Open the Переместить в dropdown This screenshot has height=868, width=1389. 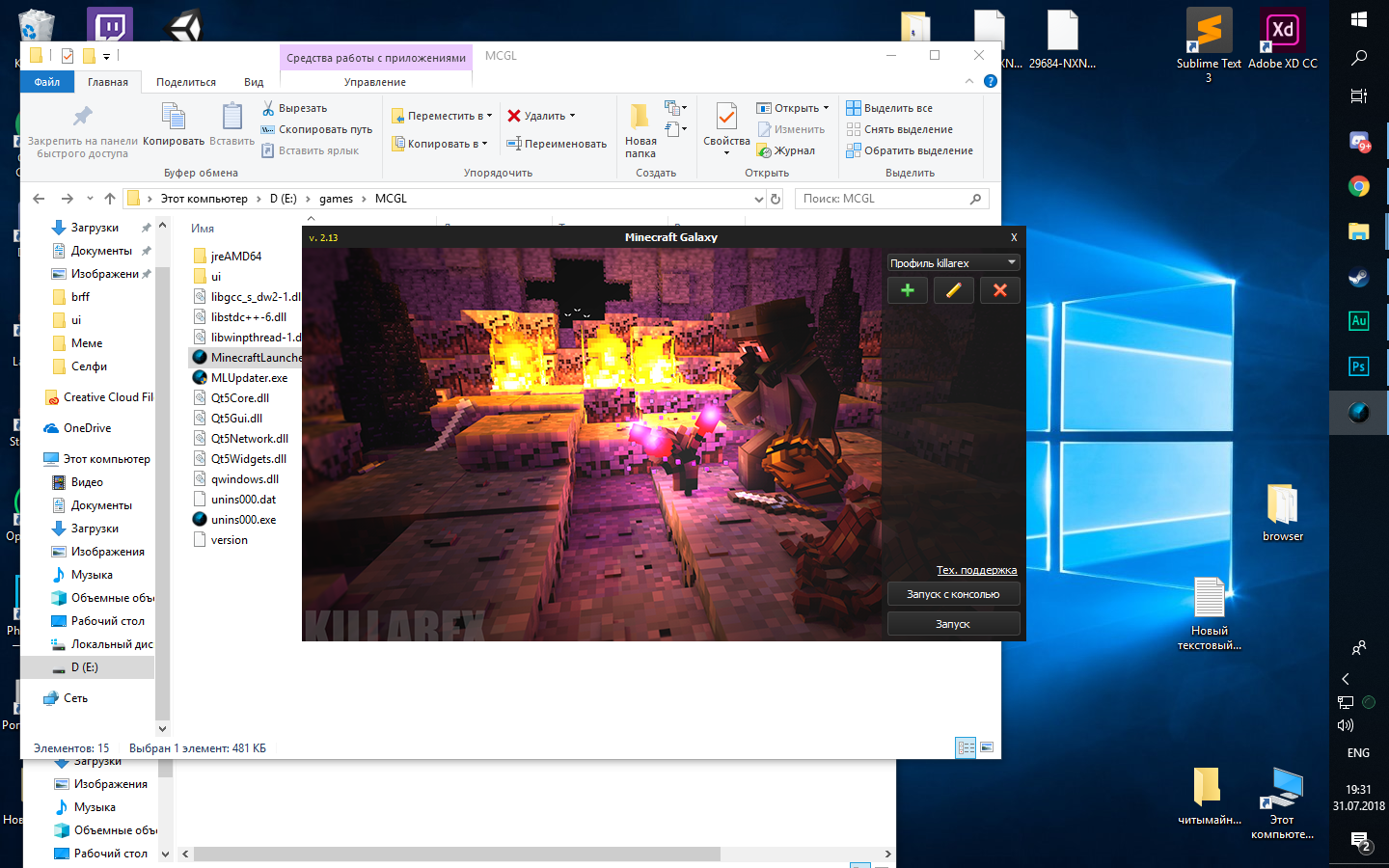(x=442, y=116)
